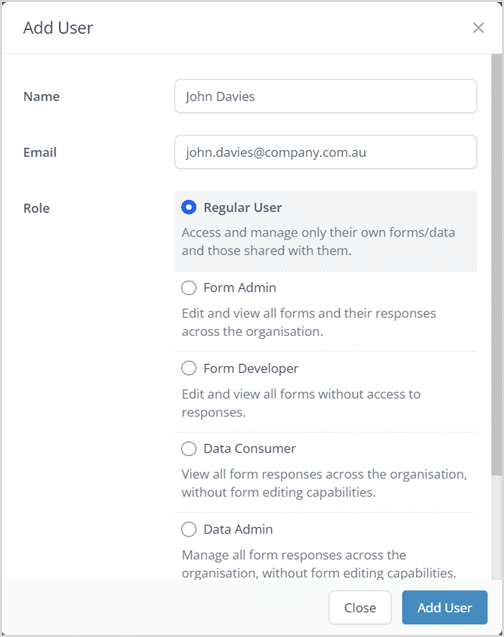
Task: Click the Form Admin description about editing forms
Action: [309, 323]
